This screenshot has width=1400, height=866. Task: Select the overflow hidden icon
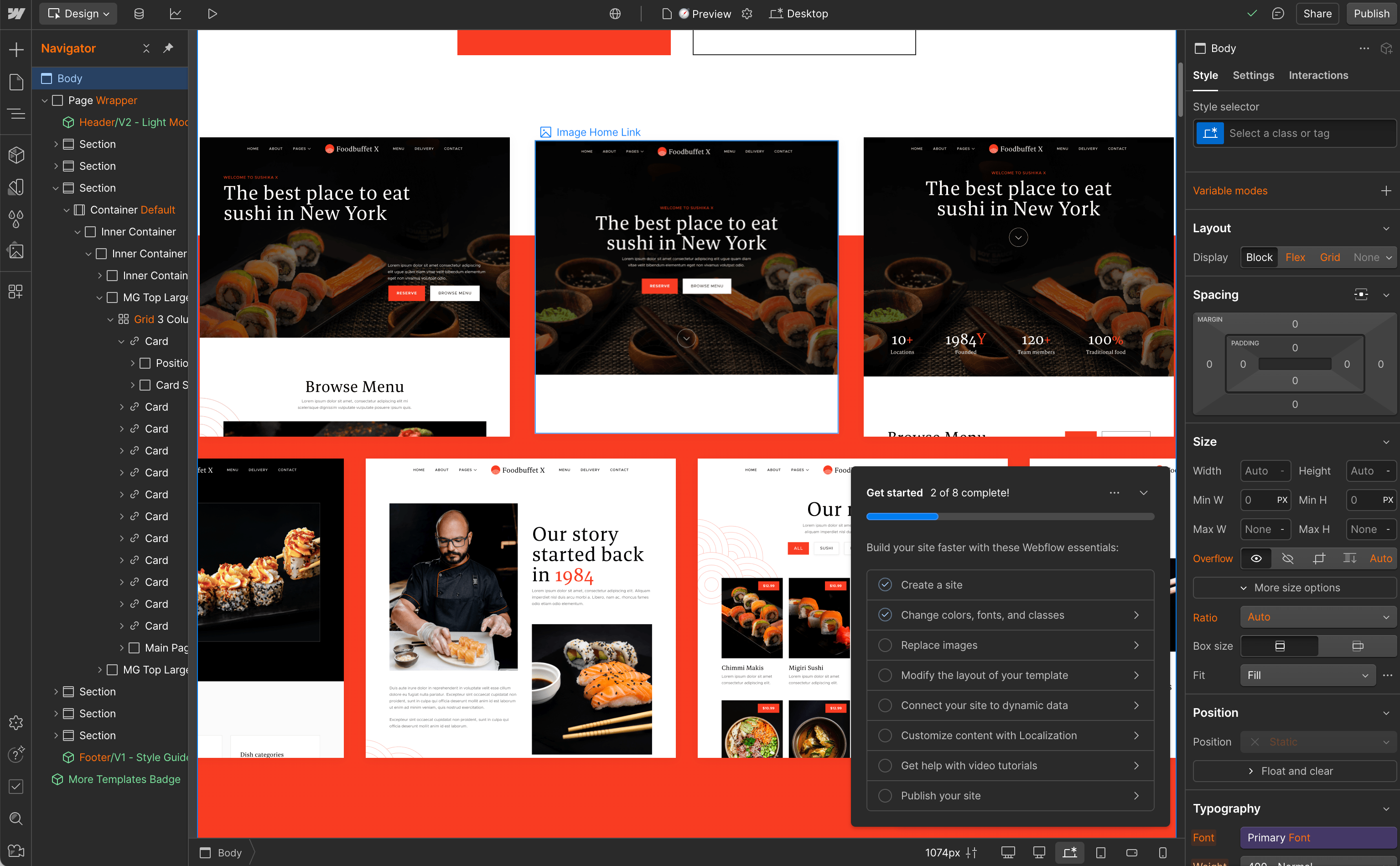point(1287,557)
